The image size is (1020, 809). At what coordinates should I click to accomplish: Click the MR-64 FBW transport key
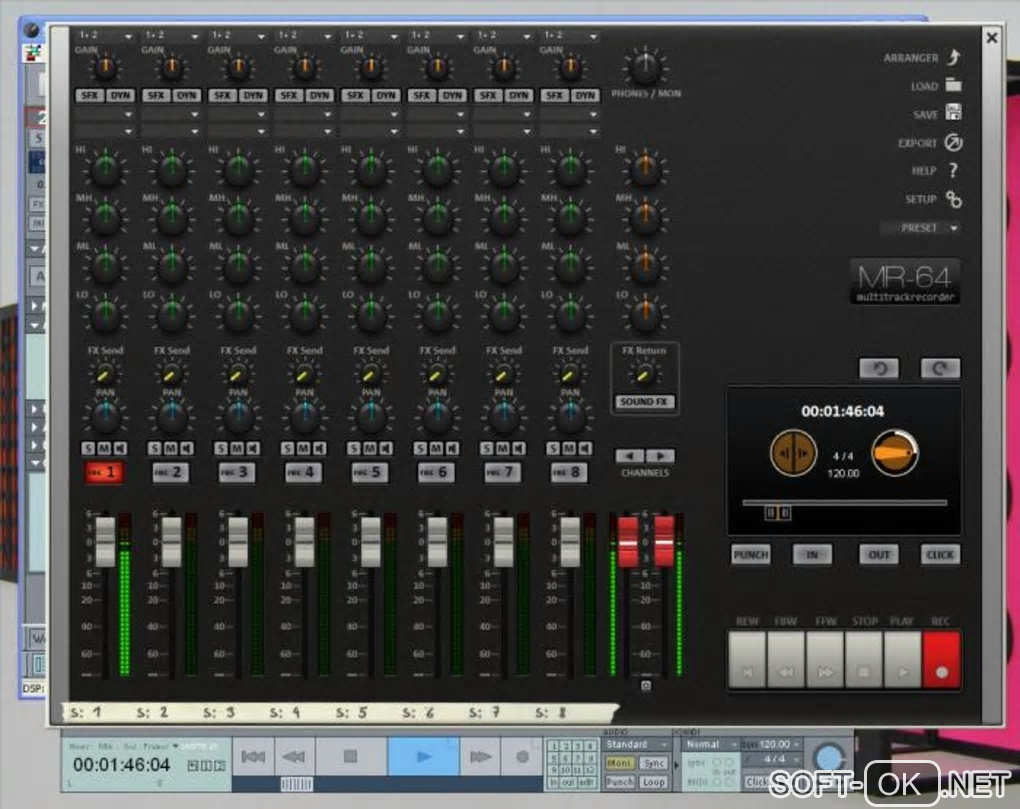tap(786, 659)
